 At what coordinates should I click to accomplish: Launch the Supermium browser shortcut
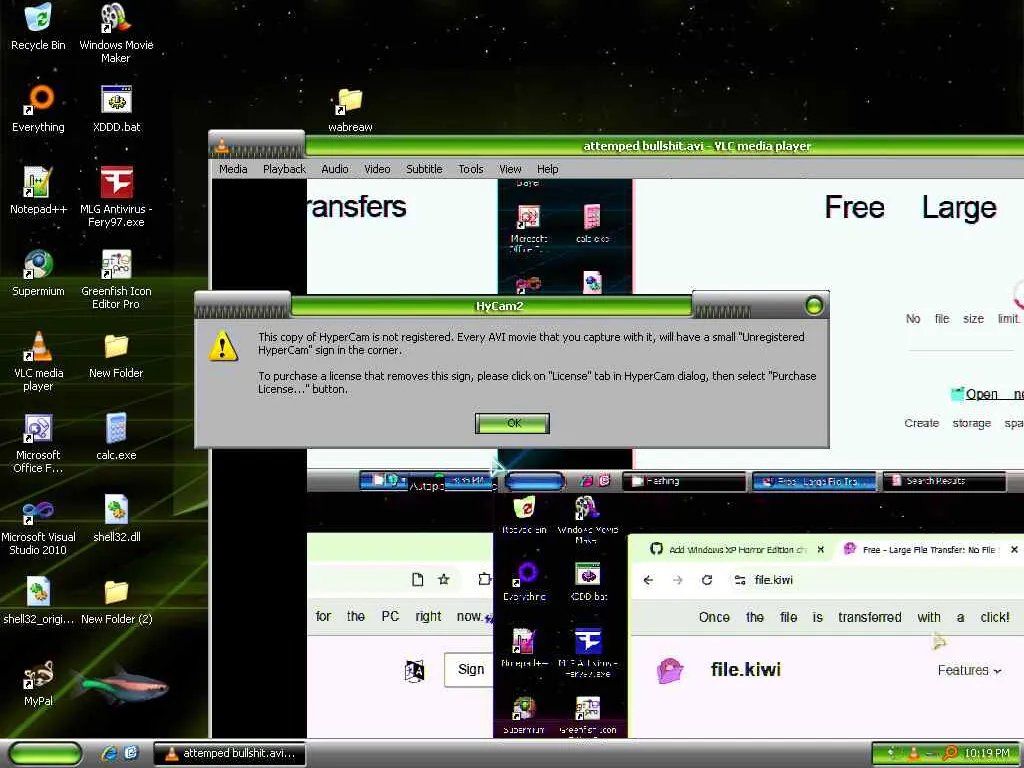39,272
